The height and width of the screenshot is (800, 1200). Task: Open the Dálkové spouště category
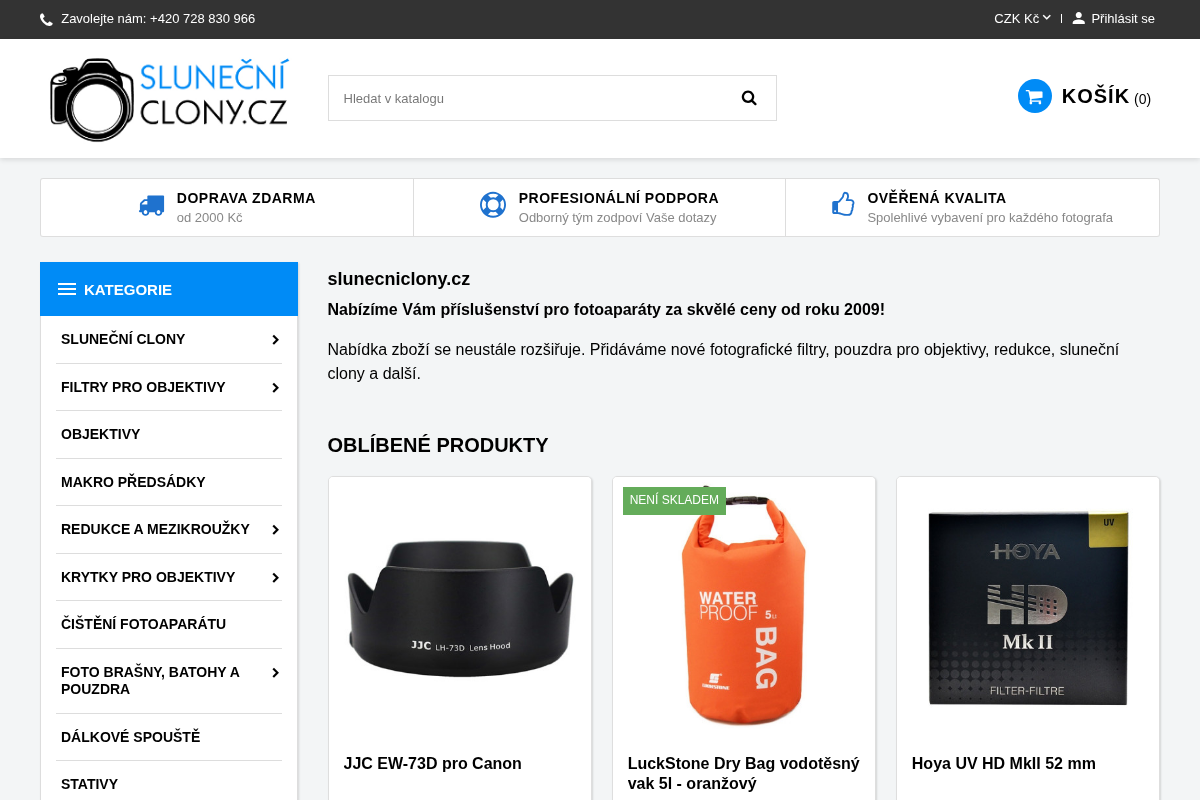(x=130, y=737)
